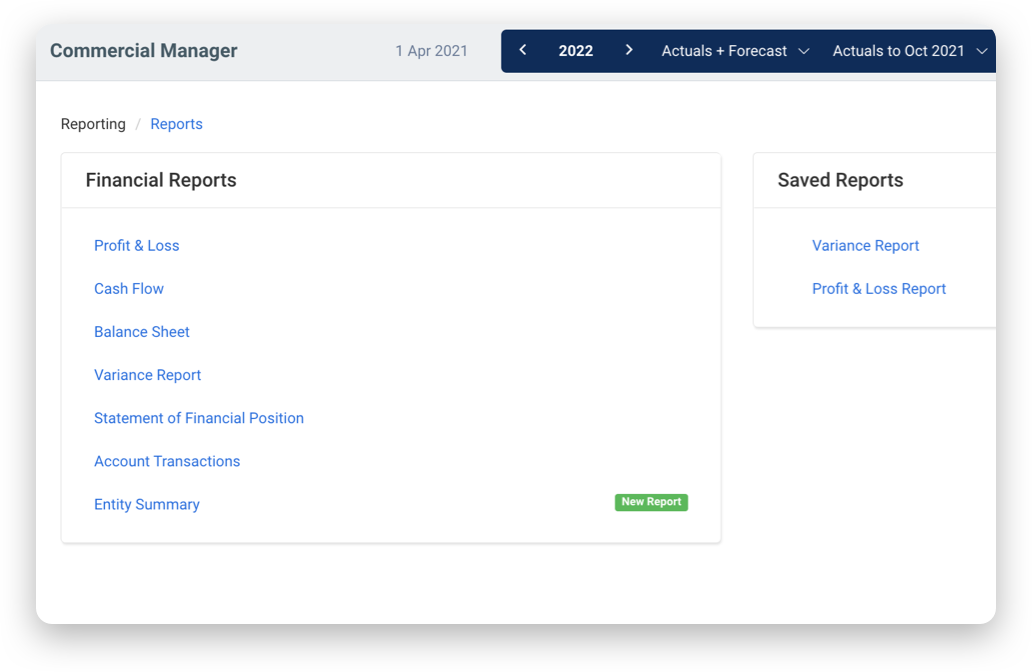Open the Profit & Loss report

136,245
